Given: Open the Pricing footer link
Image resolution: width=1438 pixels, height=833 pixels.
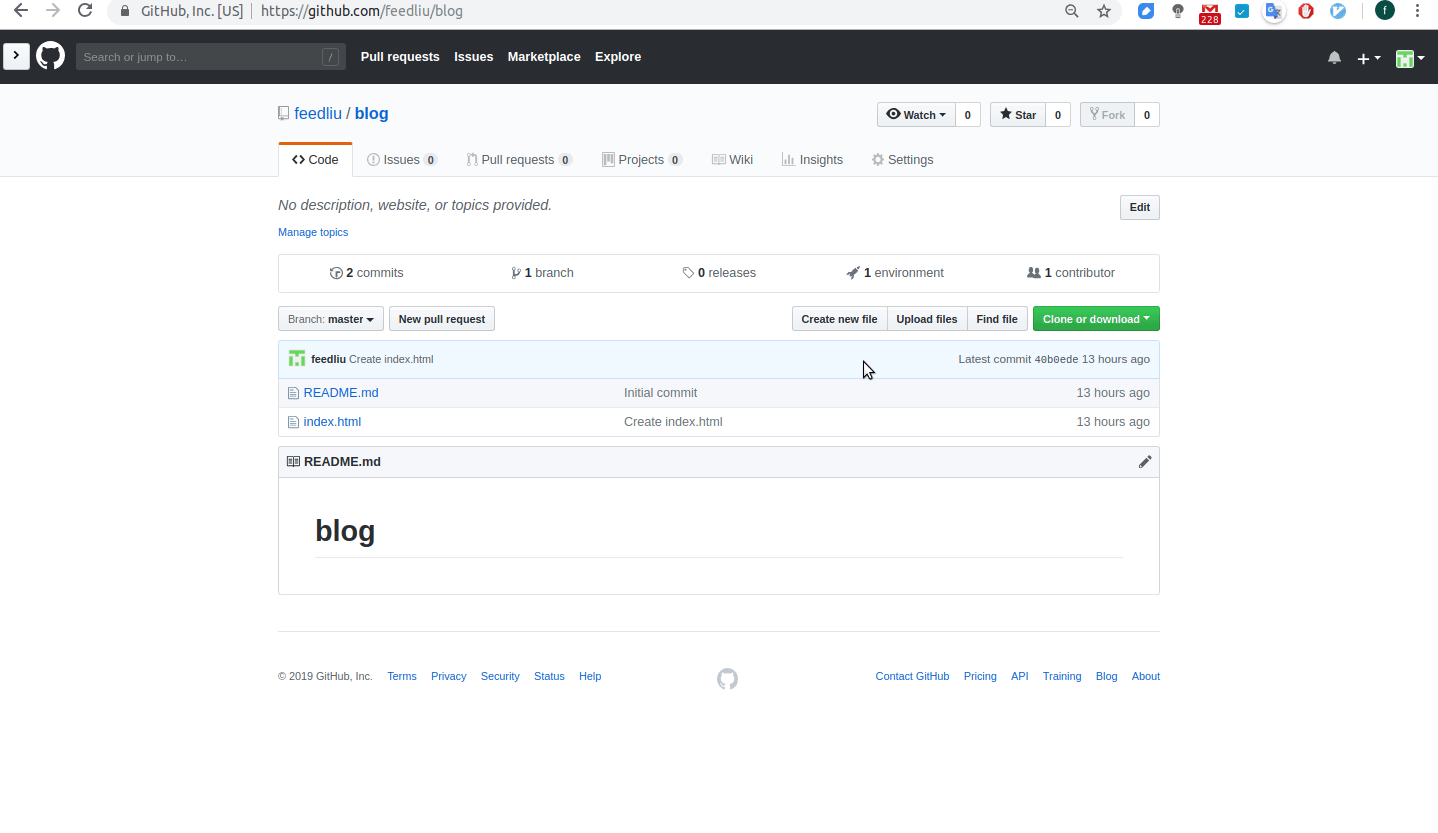Looking at the screenshot, I should 980,677.
